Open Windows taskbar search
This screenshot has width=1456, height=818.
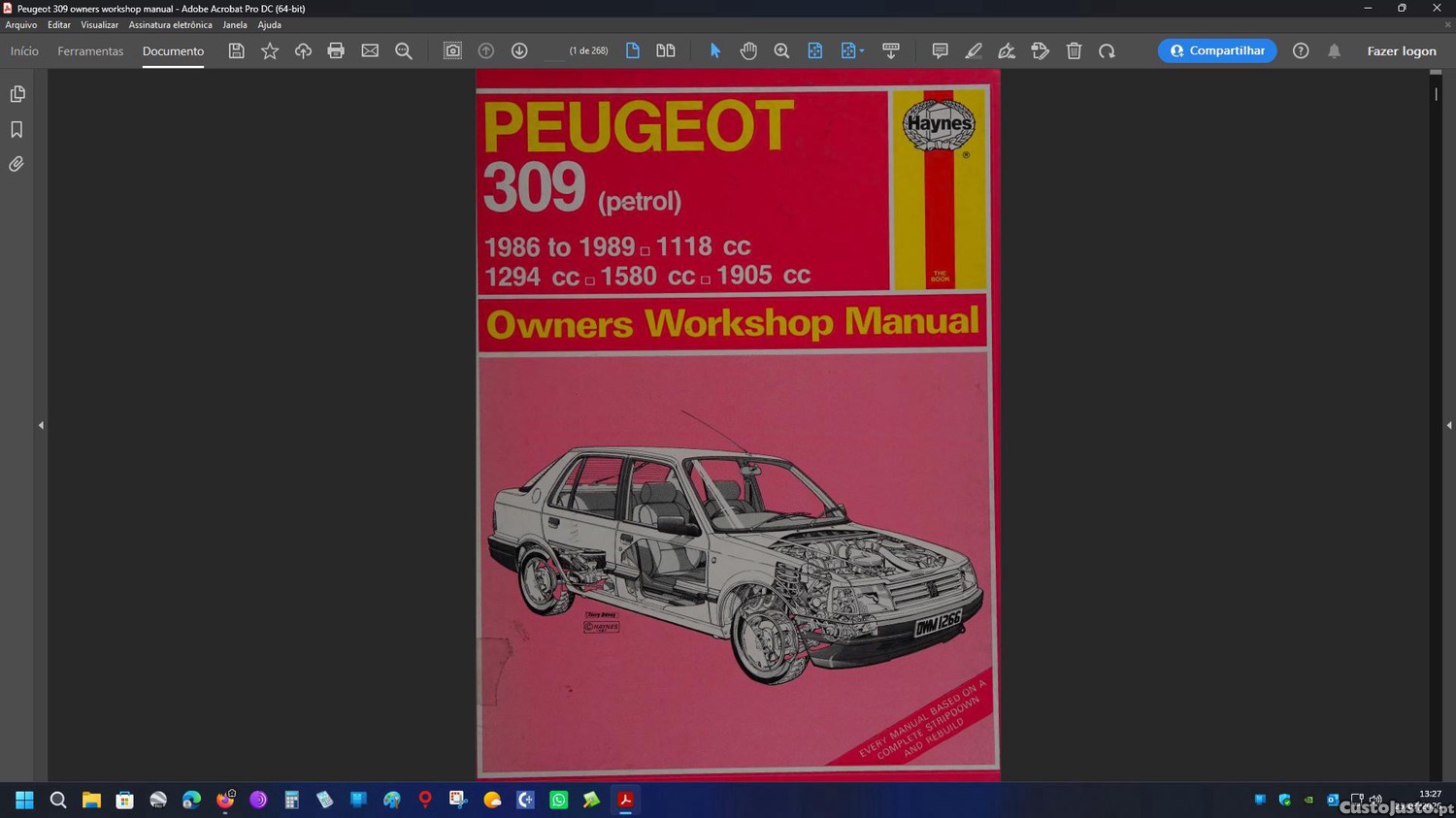(x=58, y=800)
